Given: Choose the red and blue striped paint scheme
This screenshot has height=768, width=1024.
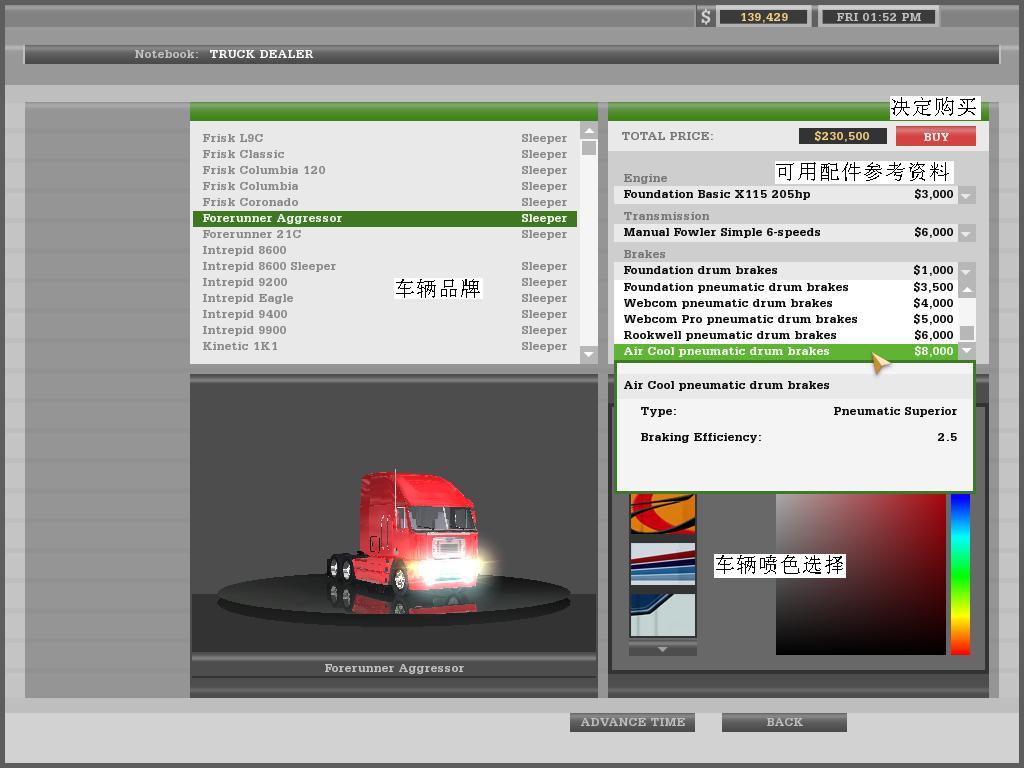Looking at the screenshot, I should click(x=662, y=564).
